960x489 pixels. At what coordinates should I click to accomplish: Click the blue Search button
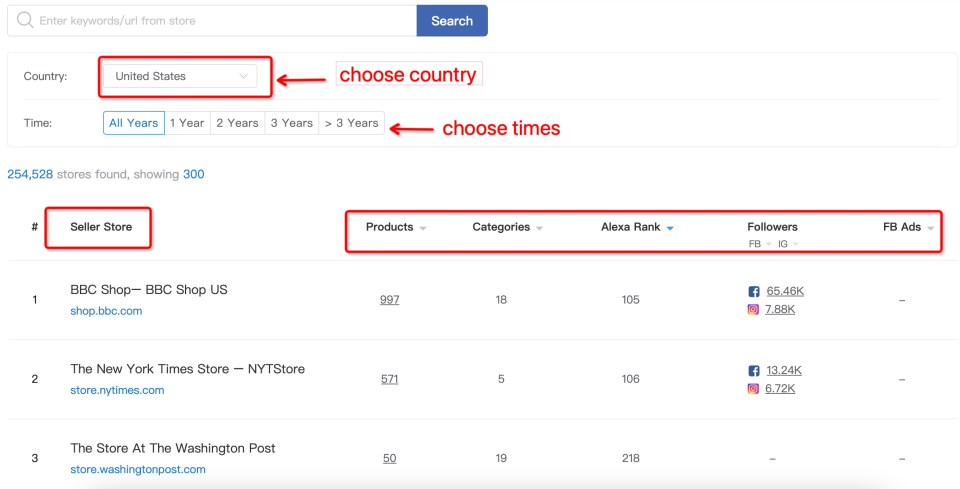click(452, 21)
